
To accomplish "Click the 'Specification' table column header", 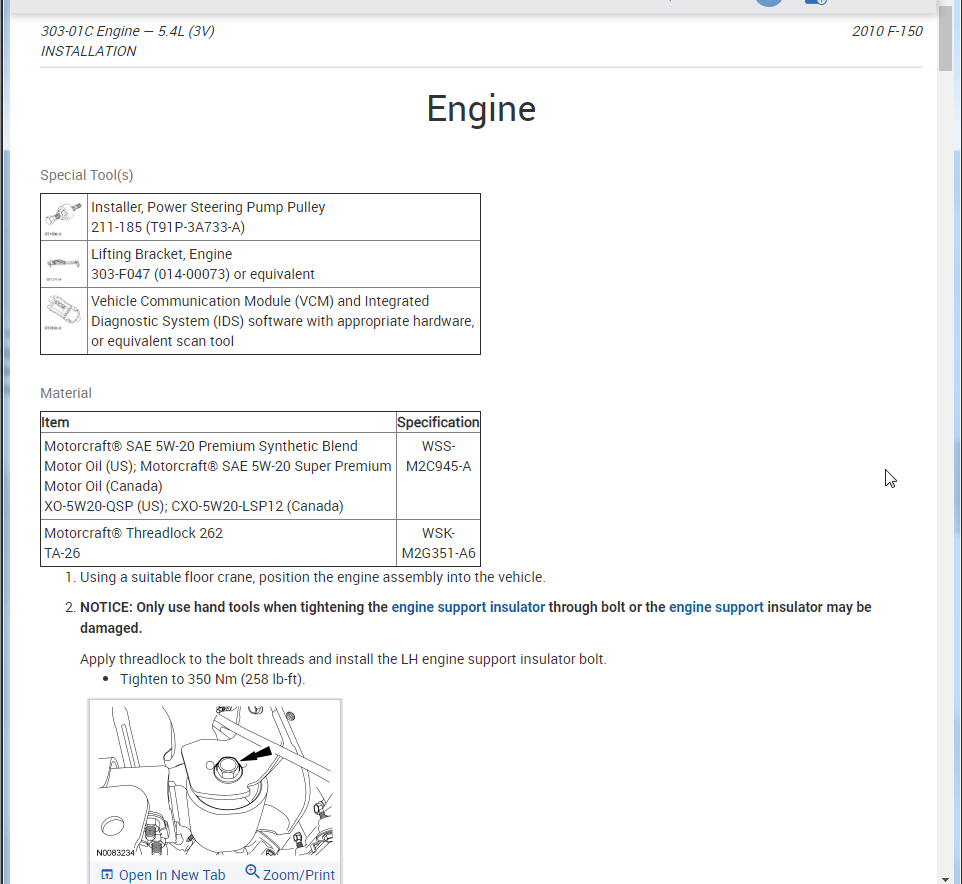I will click(x=438, y=423).
